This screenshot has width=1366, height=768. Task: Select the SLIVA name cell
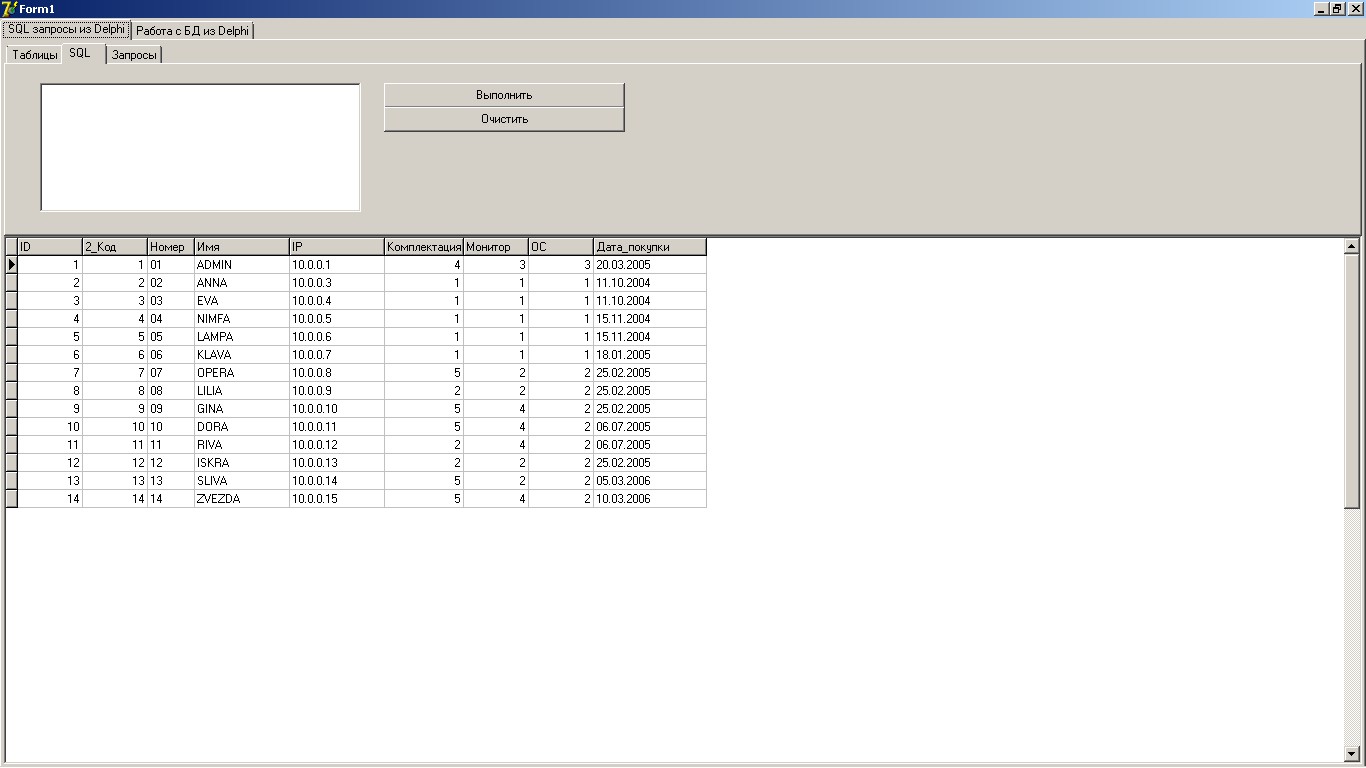[242, 481]
